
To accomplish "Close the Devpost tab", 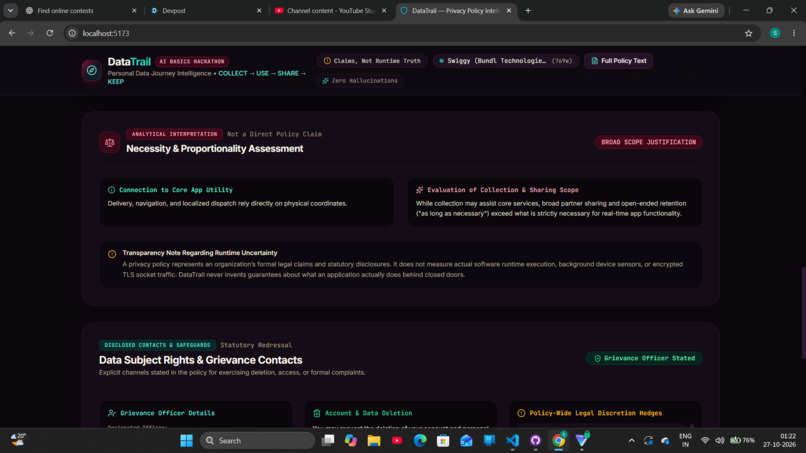I will point(259,10).
